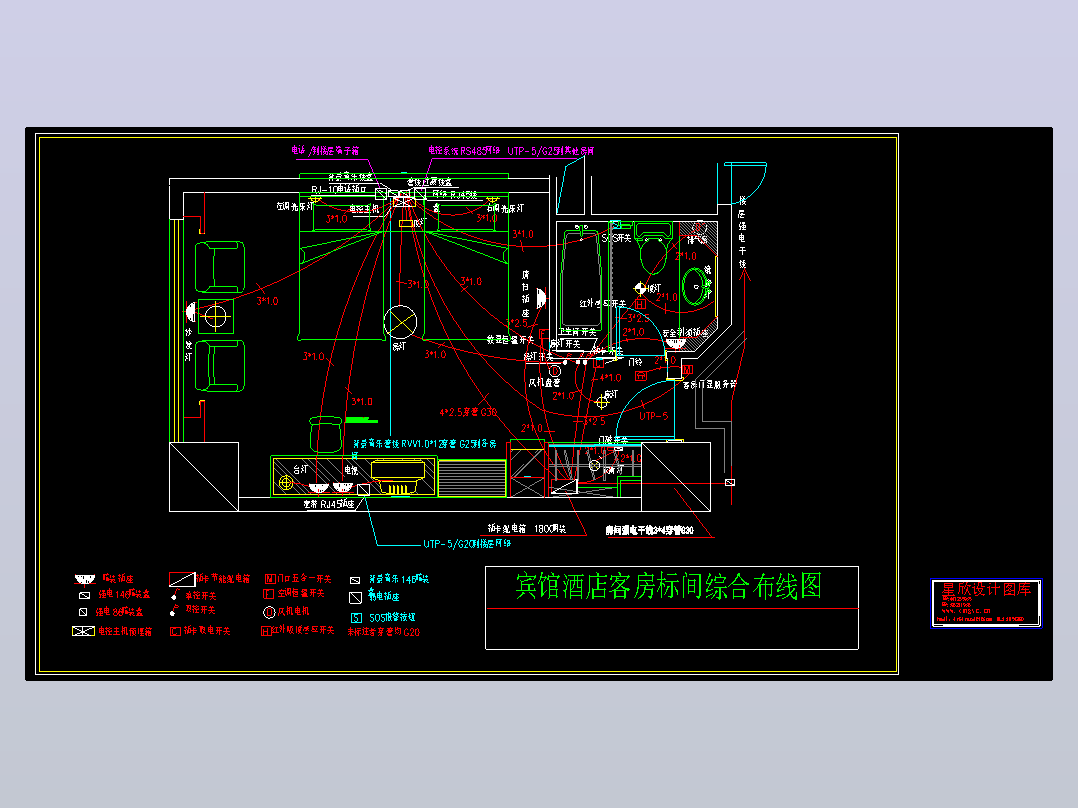Click the 房间强电干线3*4穿管G30 annotation
Screen dimensions: 1078x808
[x=649, y=530]
